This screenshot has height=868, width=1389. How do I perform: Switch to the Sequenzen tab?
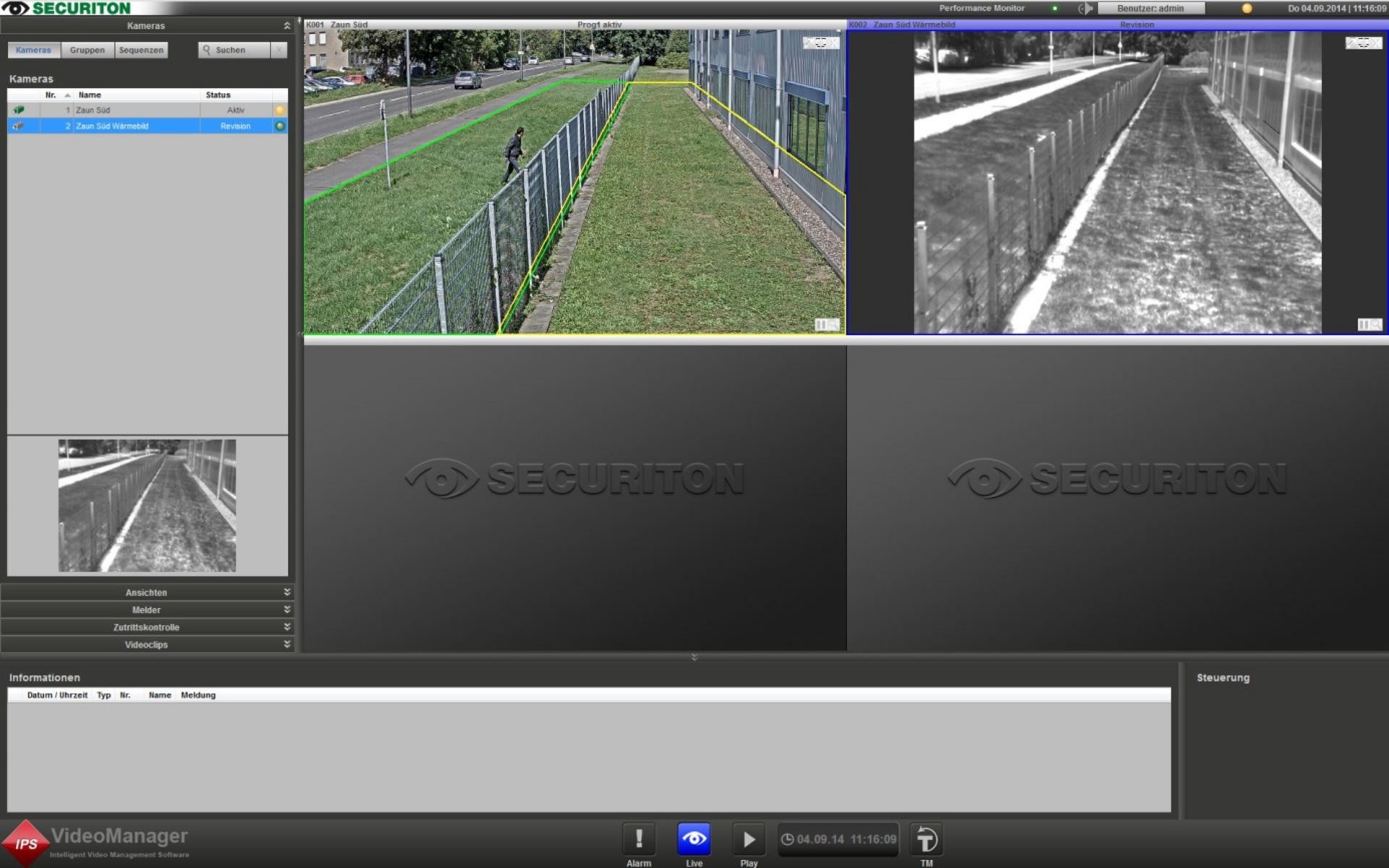tap(141, 50)
